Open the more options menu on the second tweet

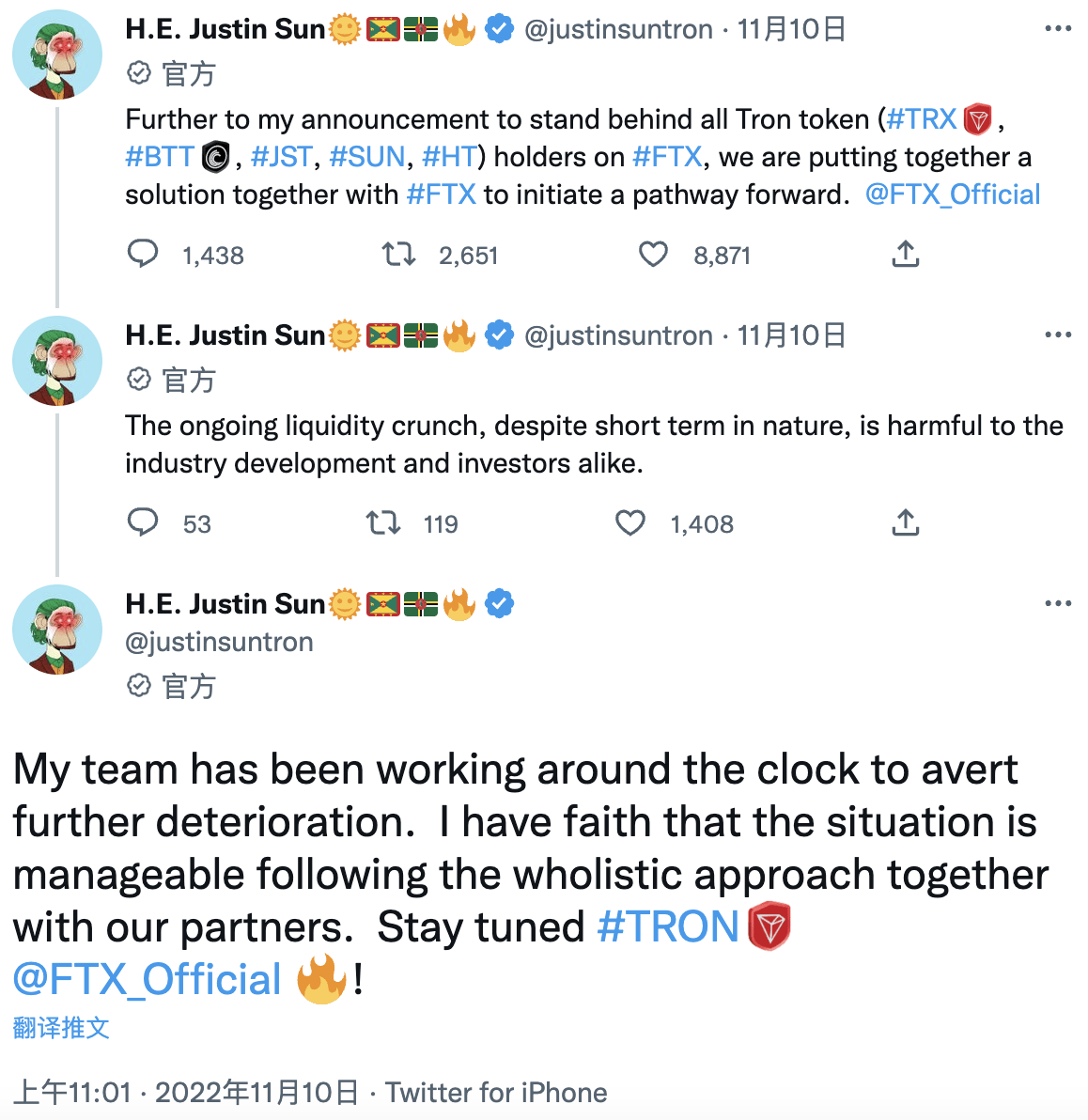click(x=1059, y=334)
